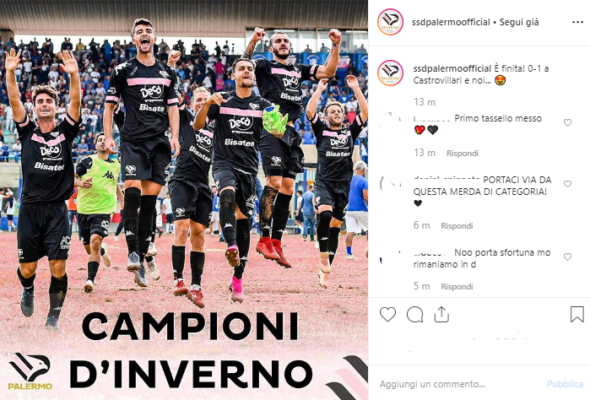Reply to the 'PORTACI VIA' comment
The width and height of the screenshot is (590, 400).
pyautogui.click(x=457, y=226)
